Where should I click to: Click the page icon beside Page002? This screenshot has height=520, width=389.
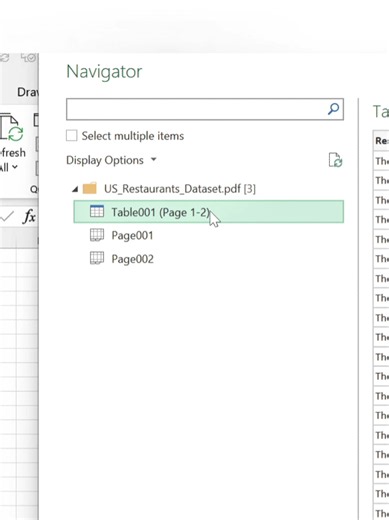97,258
